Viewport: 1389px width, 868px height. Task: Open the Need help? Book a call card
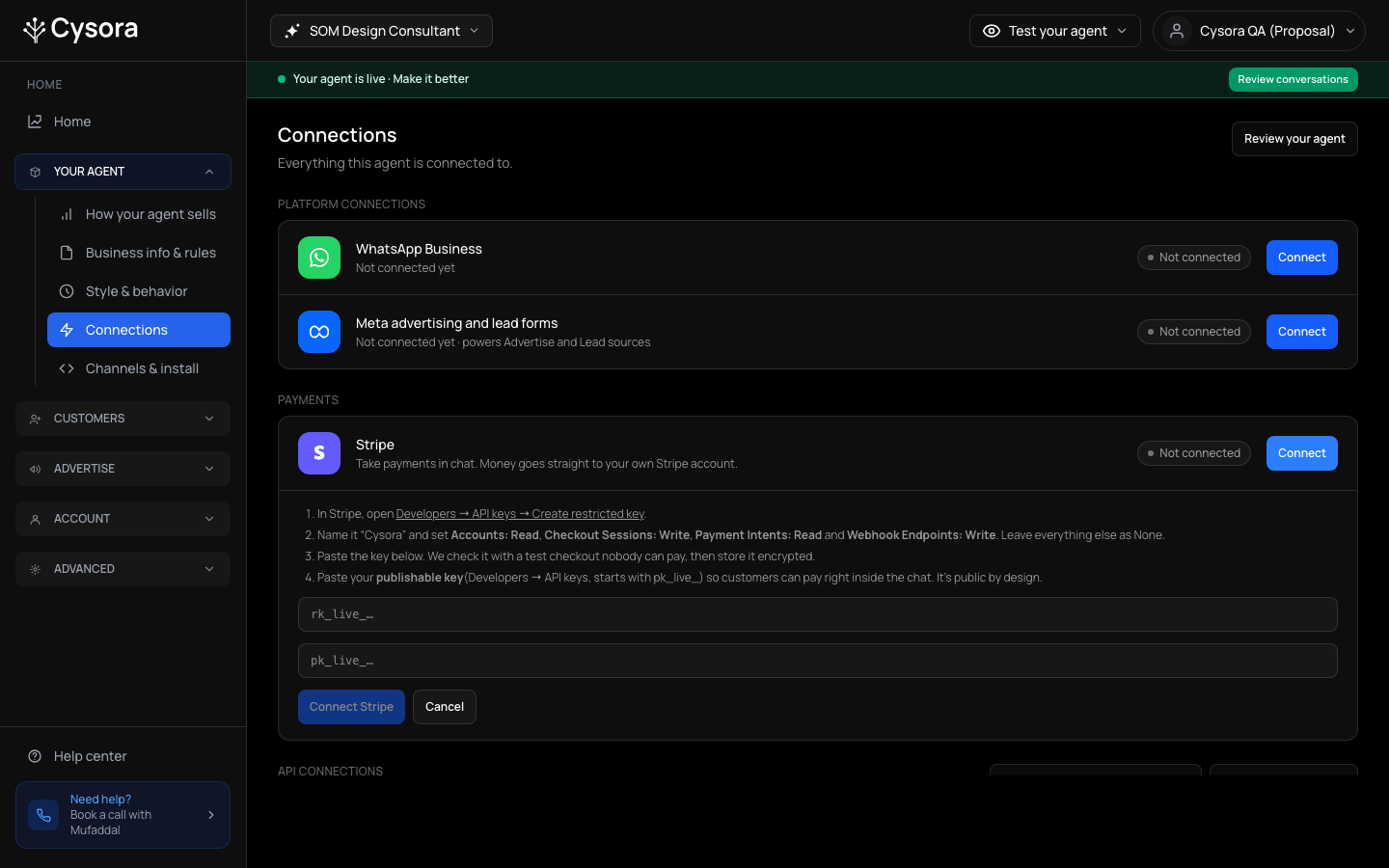point(123,815)
